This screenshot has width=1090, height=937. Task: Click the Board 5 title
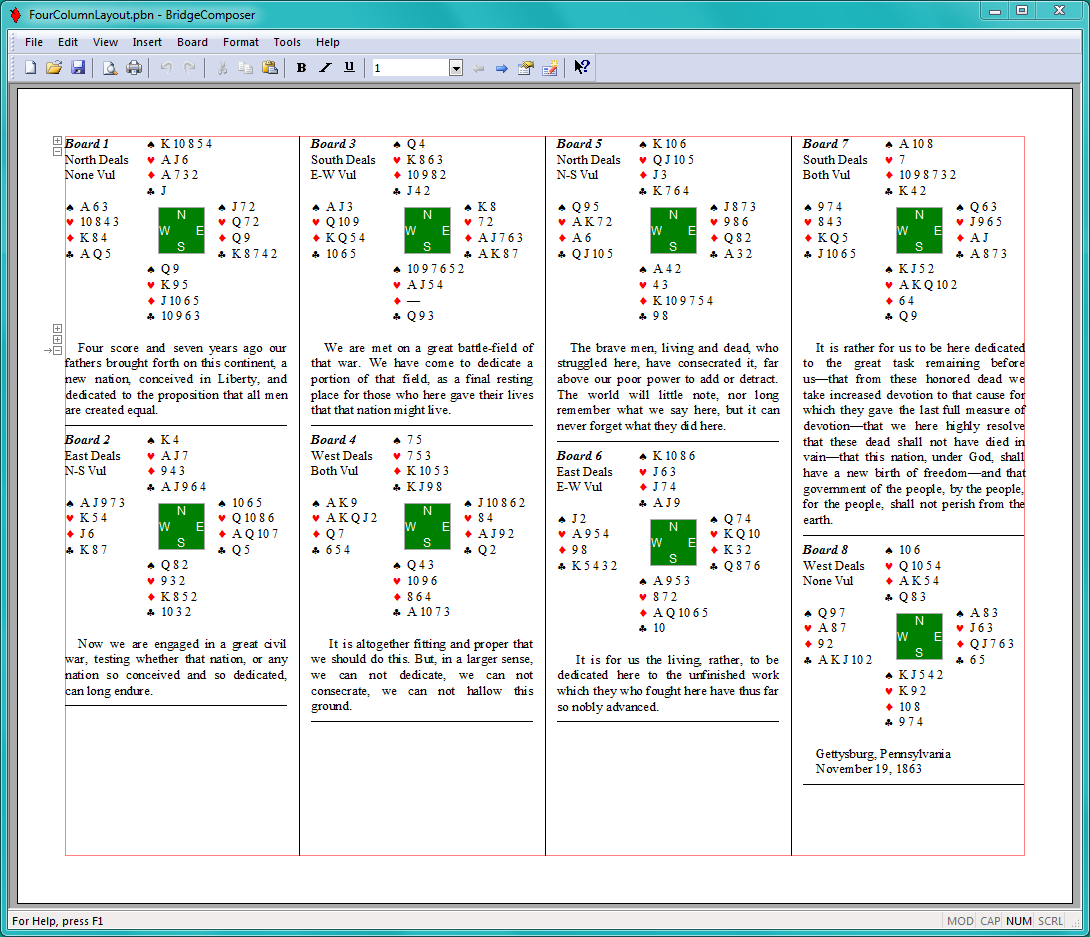coord(579,144)
